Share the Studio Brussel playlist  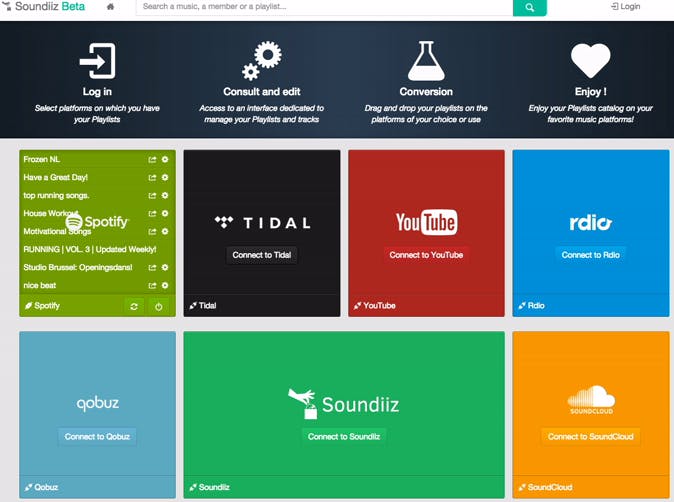click(x=152, y=268)
